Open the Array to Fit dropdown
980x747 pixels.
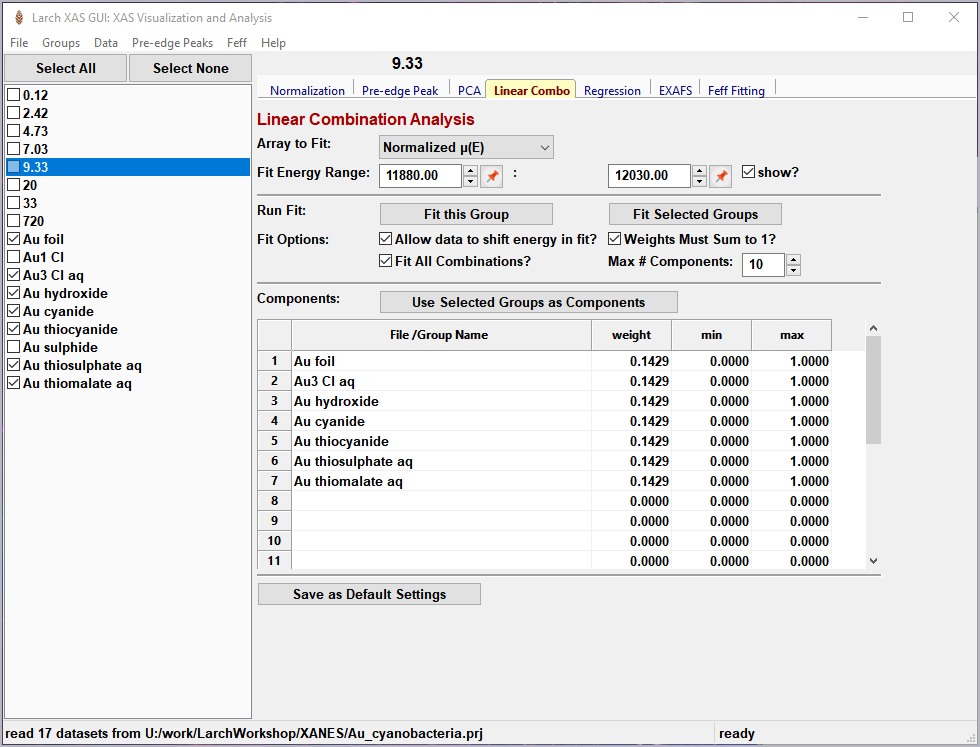point(466,147)
